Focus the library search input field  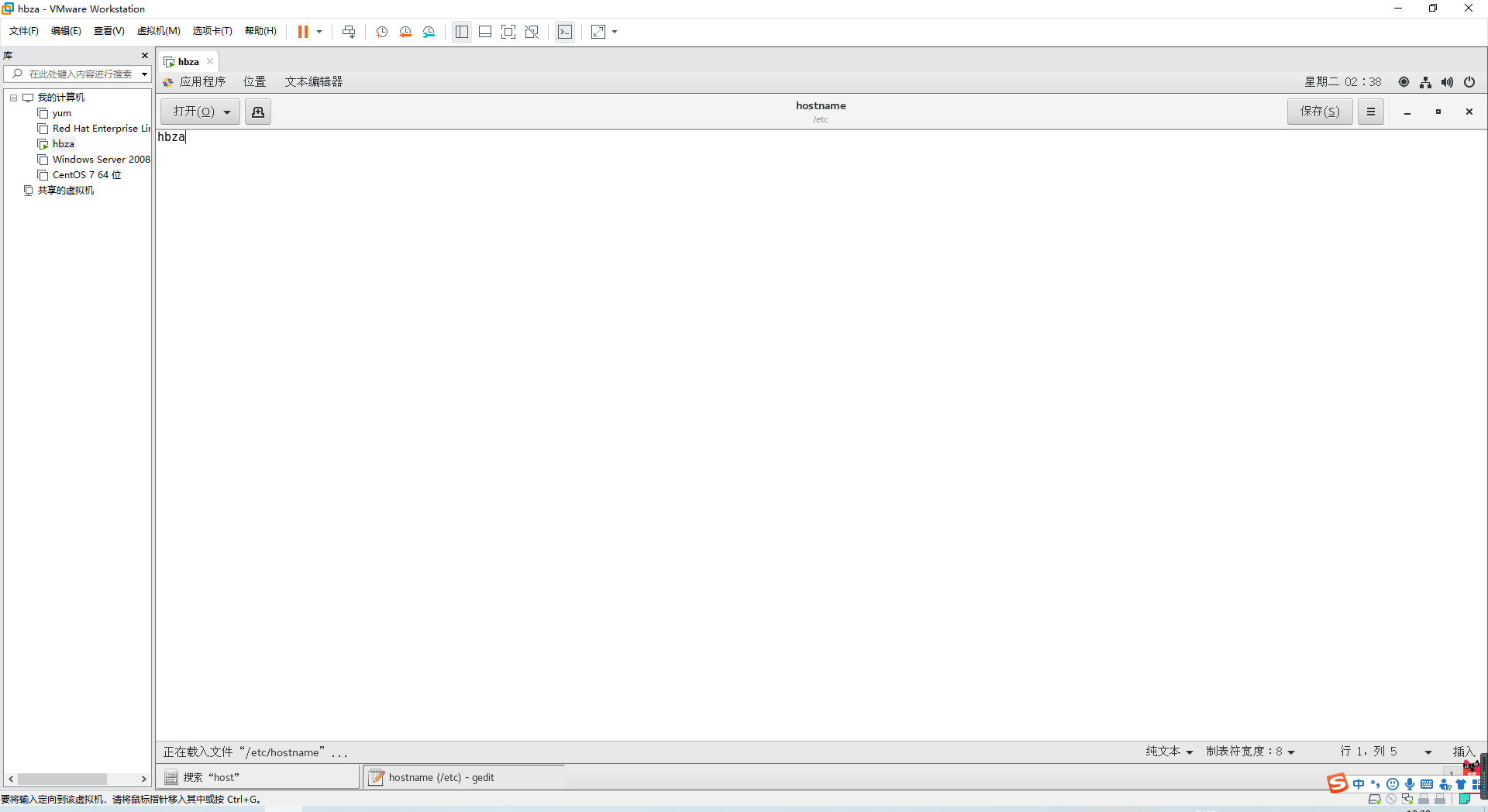click(x=79, y=74)
